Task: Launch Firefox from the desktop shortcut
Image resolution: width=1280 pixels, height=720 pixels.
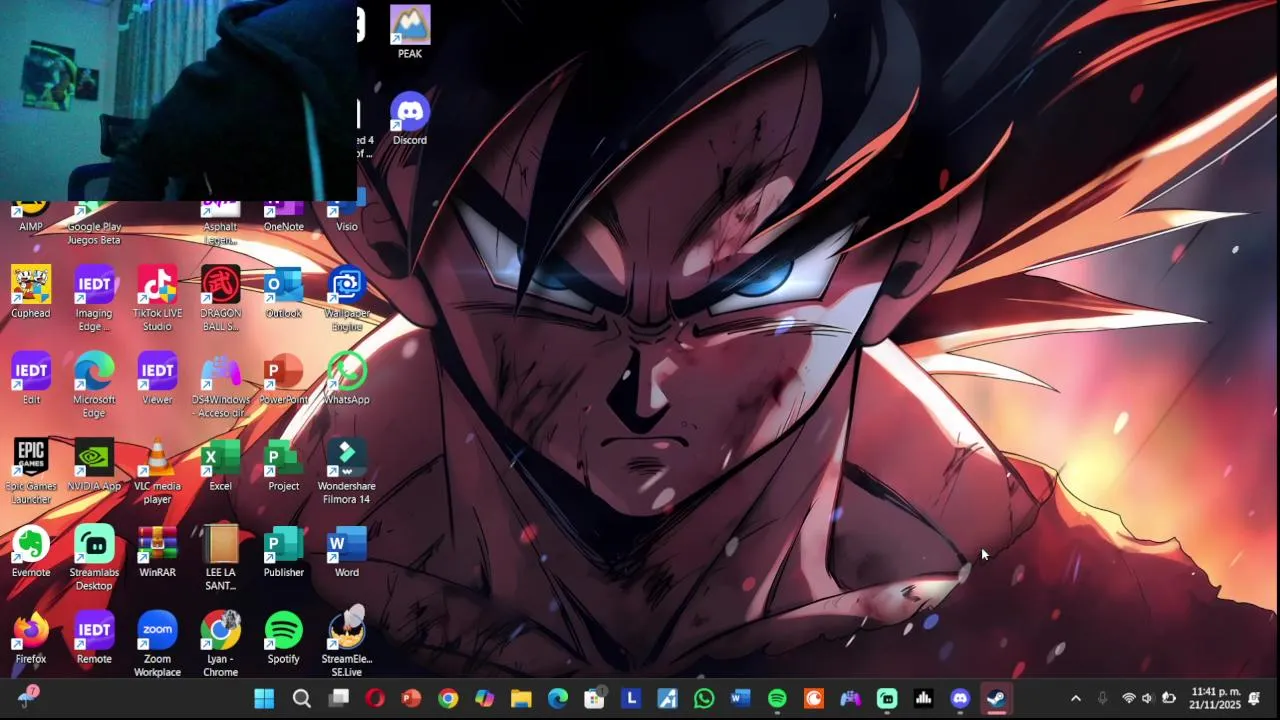Action: tap(31, 637)
